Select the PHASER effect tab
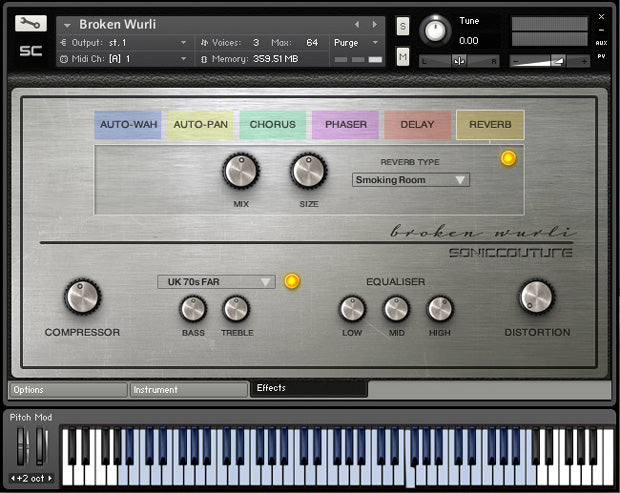The height and width of the screenshot is (493, 620). pos(346,125)
